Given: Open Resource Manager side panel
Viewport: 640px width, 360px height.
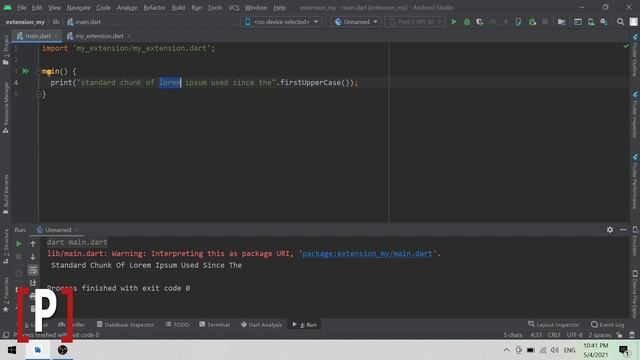Looking at the screenshot, I should tap(5, 107).
